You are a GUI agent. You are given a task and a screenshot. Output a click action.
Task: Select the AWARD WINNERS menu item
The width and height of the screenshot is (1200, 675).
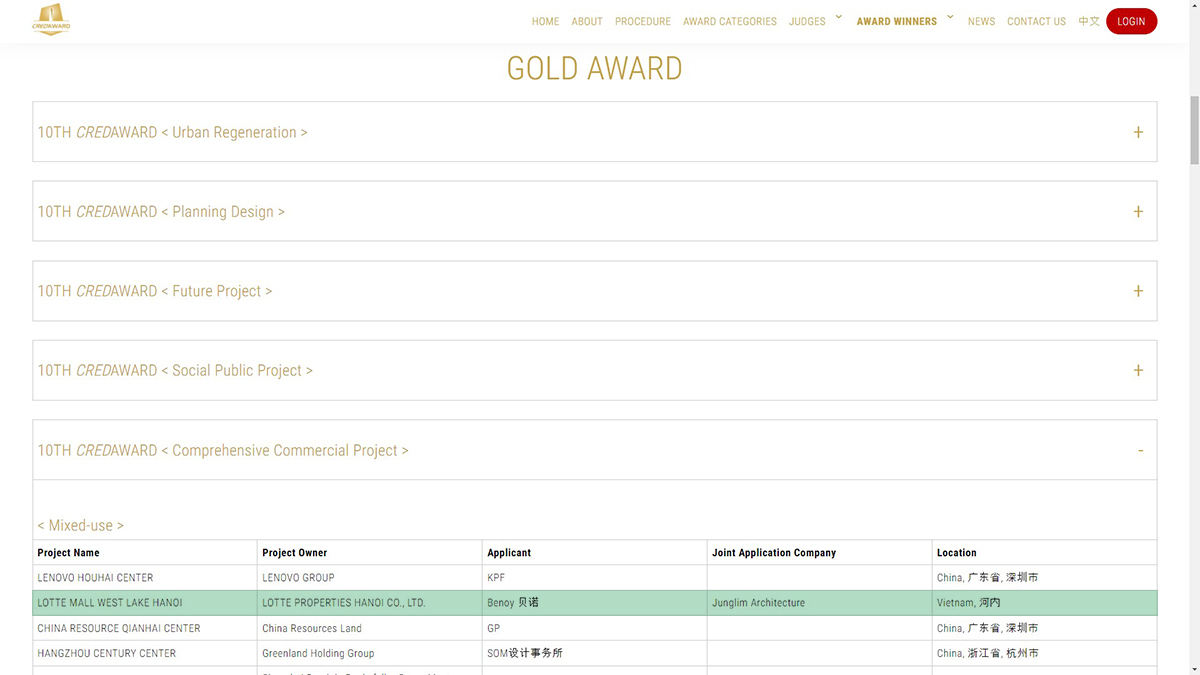897,21
